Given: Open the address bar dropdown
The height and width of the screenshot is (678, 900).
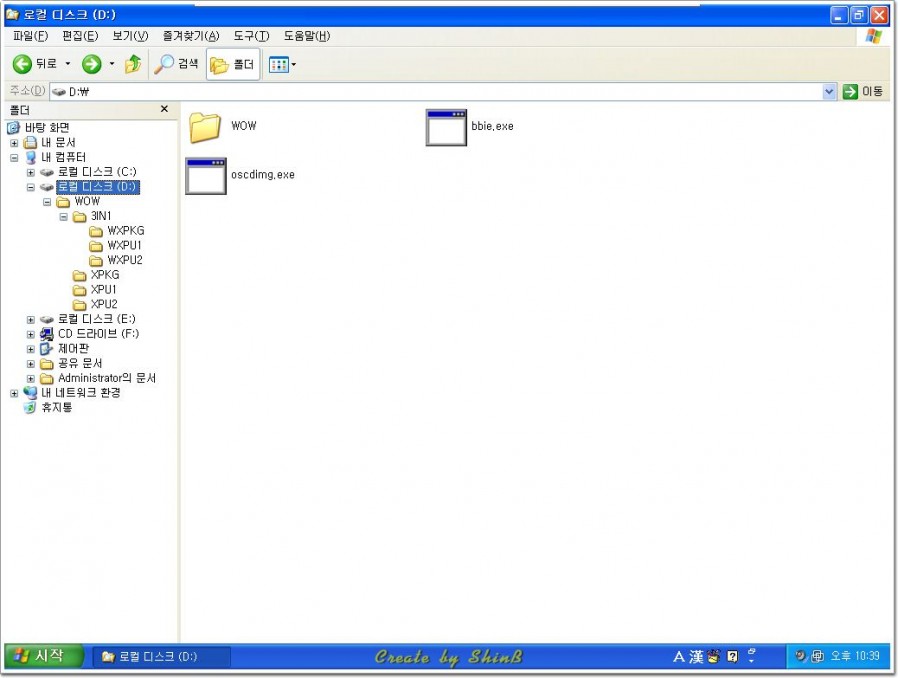Looking at the screenshot, I should pyautogui.click(x=829, y=91).
